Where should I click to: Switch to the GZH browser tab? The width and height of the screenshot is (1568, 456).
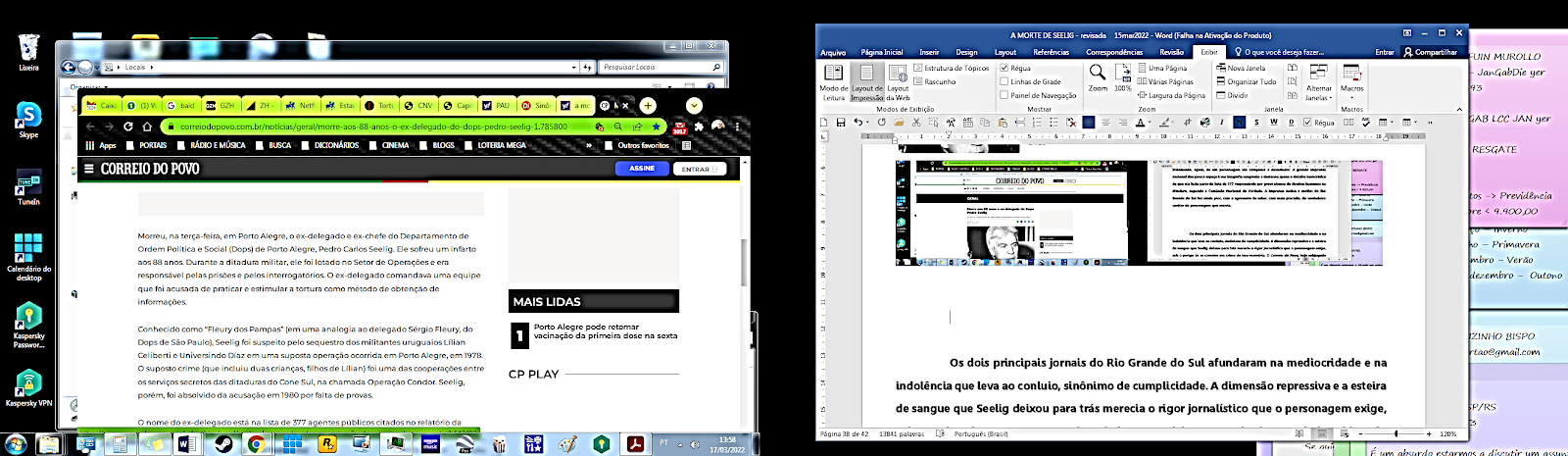click(220, 105)
